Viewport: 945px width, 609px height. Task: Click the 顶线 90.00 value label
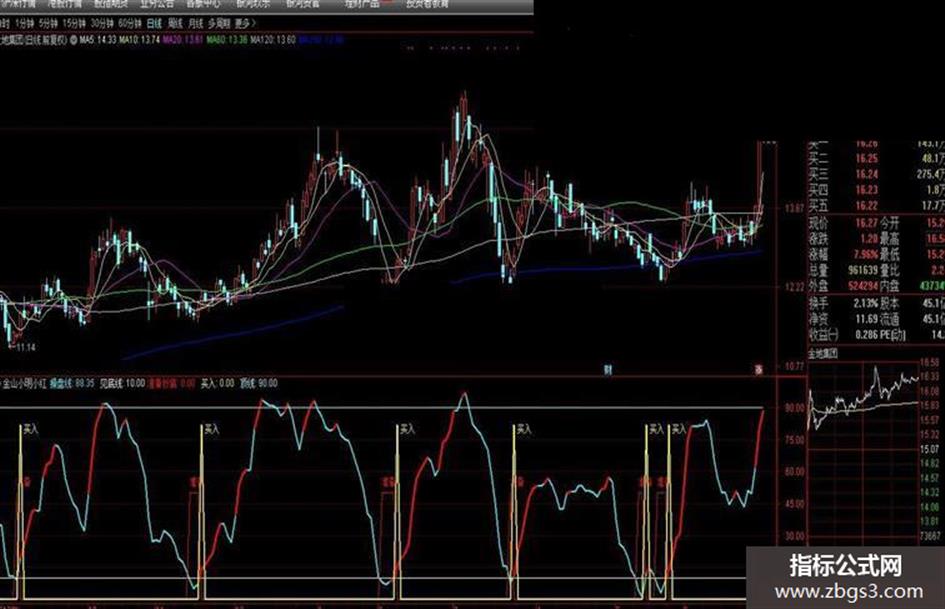click(259, 383)
